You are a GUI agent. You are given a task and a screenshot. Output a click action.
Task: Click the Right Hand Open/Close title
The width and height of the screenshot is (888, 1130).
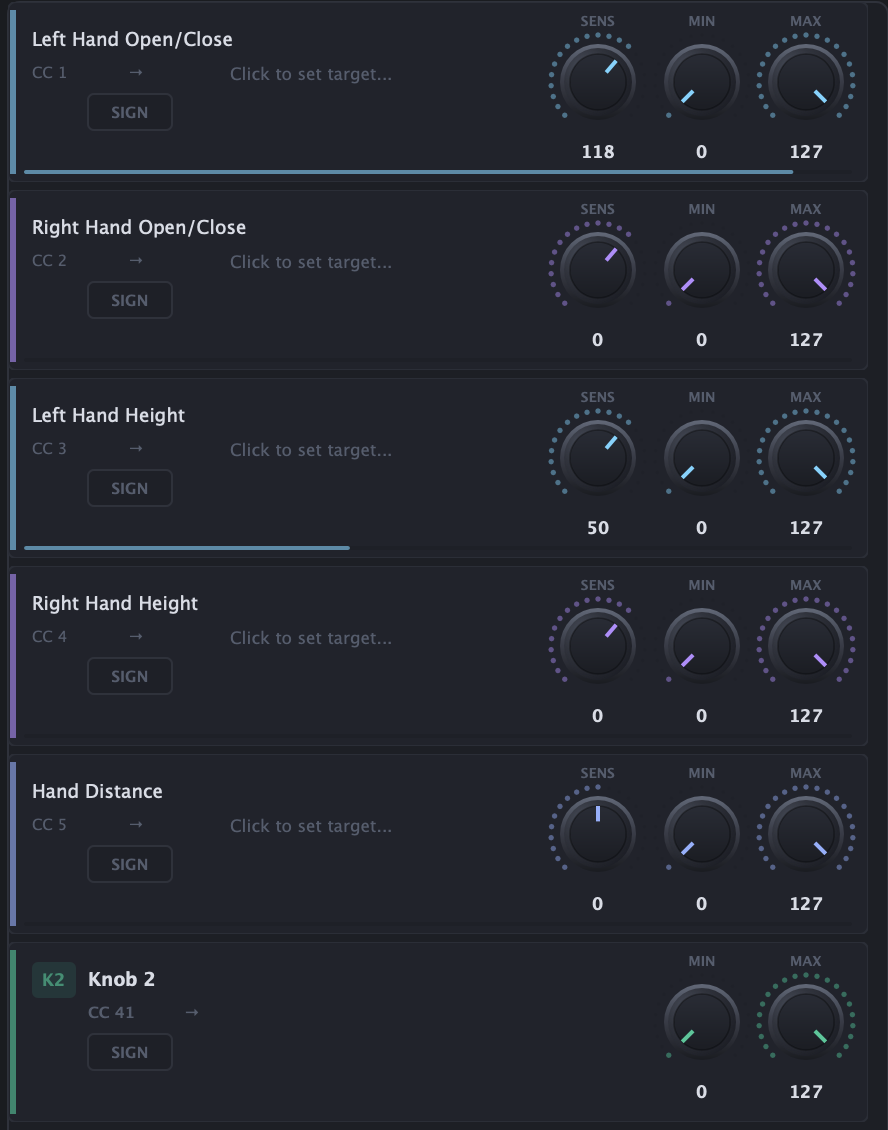139,228
